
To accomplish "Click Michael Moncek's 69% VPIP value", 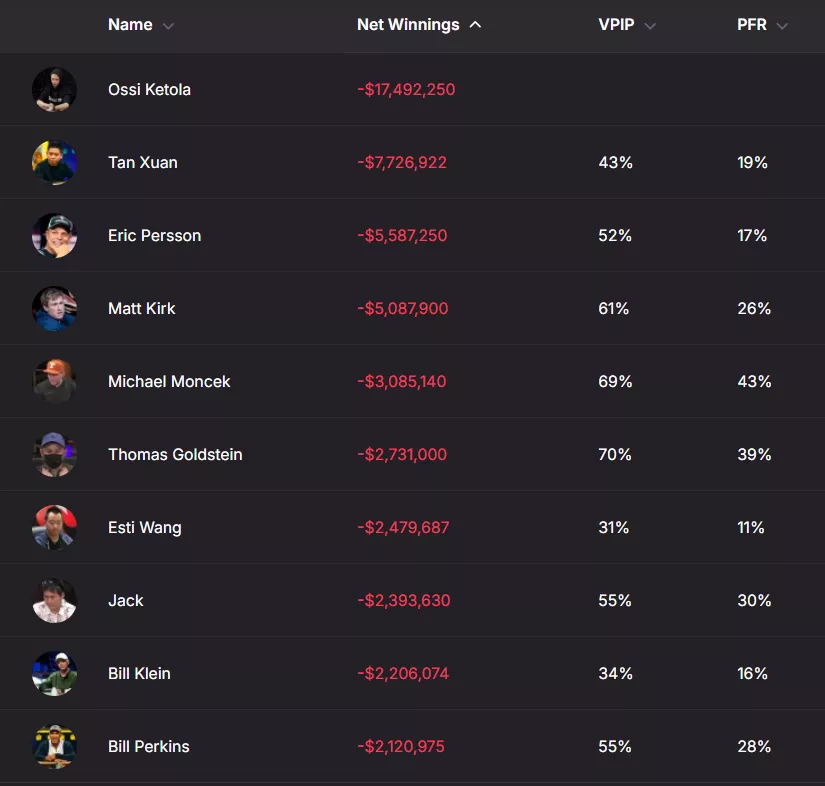I will [615, 381].
